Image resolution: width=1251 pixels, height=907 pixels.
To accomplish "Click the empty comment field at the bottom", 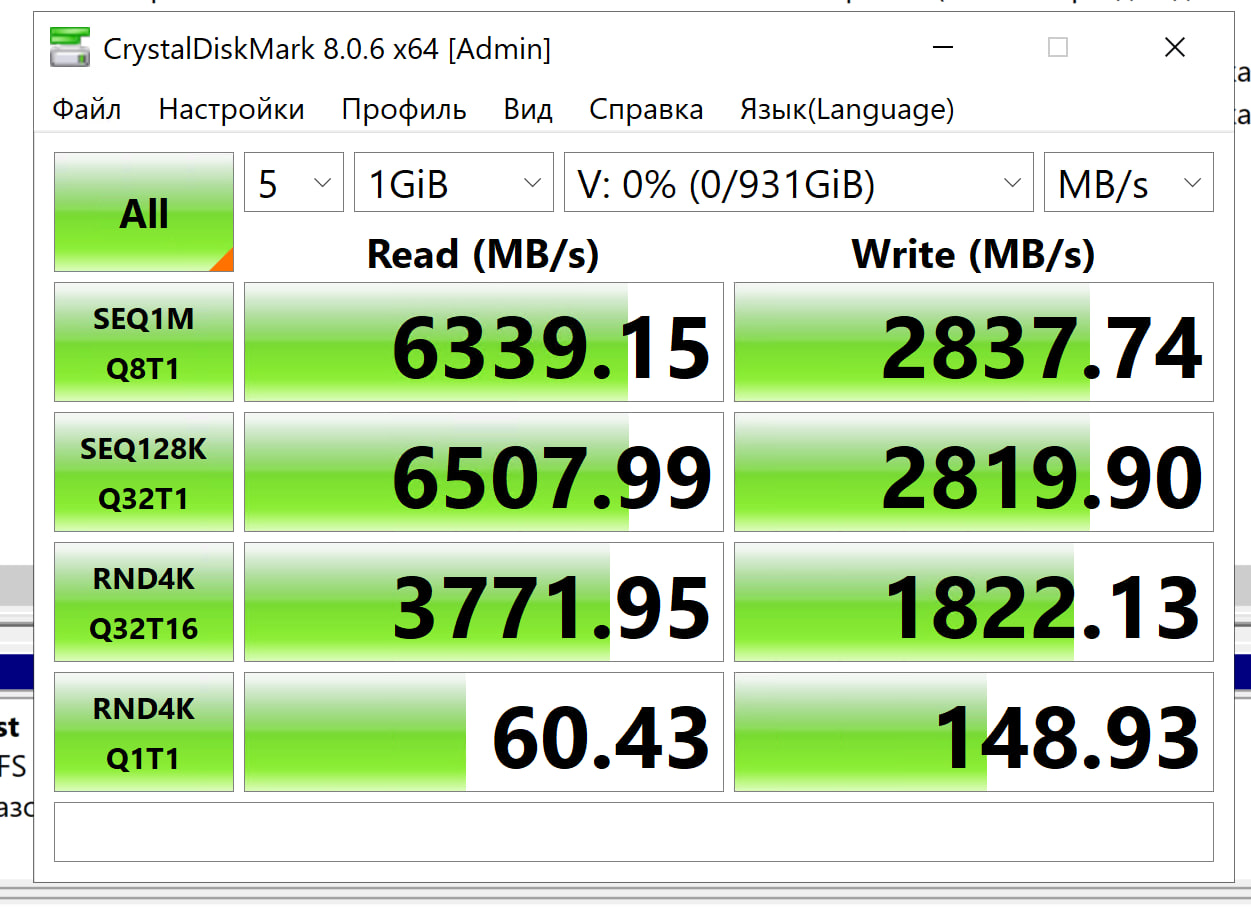I will point(634,832).
